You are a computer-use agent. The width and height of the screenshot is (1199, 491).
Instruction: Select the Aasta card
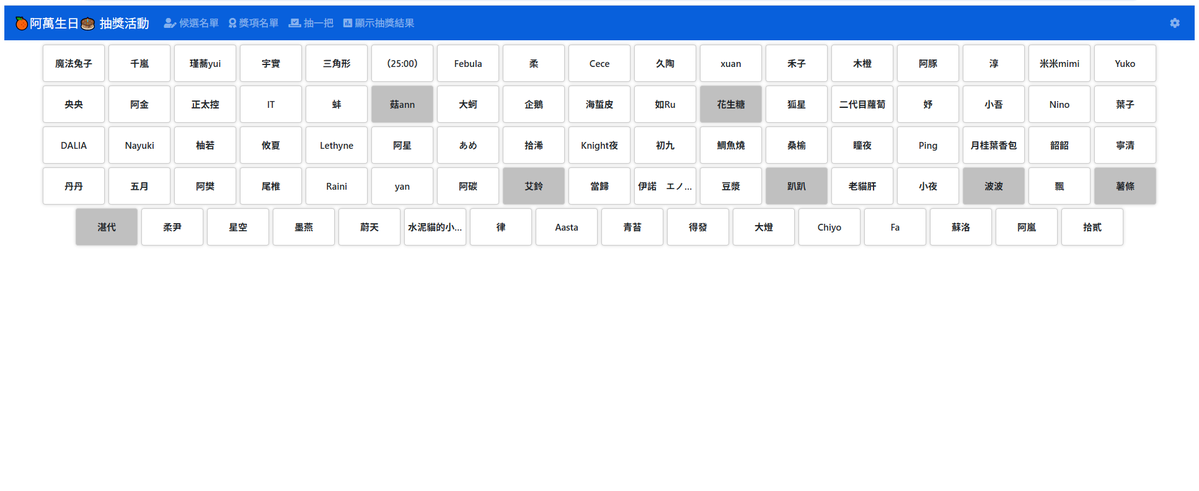point(567,227)
